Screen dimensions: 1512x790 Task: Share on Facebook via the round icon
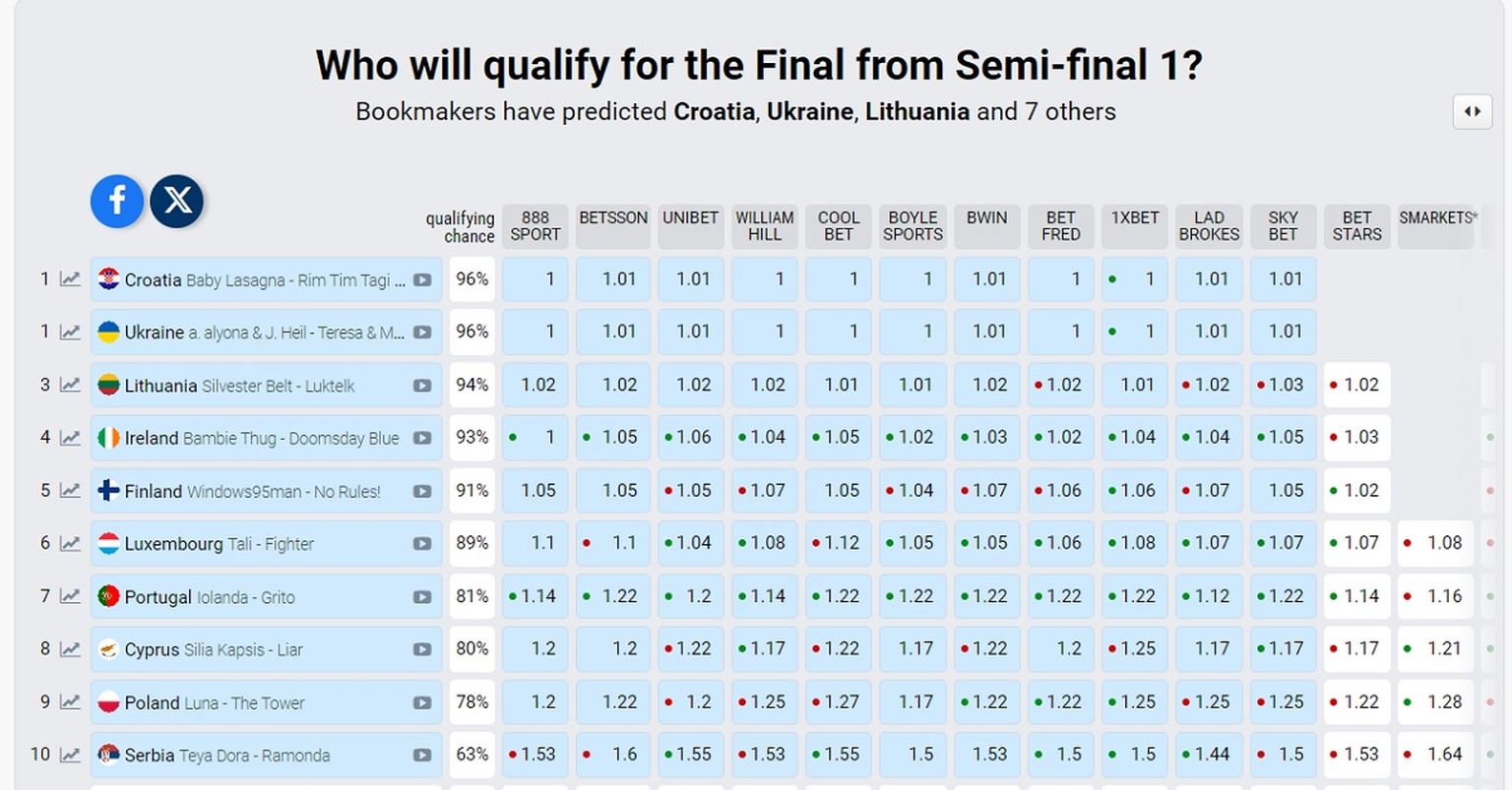point(117,201)
